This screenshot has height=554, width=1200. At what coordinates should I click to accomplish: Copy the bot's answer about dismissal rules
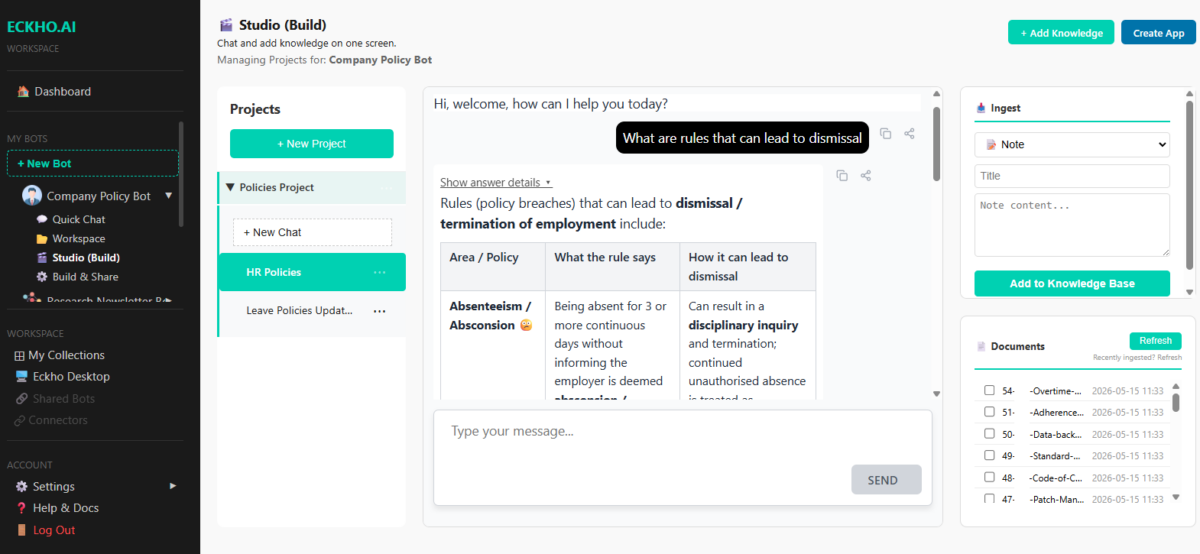tap(842, 175)
